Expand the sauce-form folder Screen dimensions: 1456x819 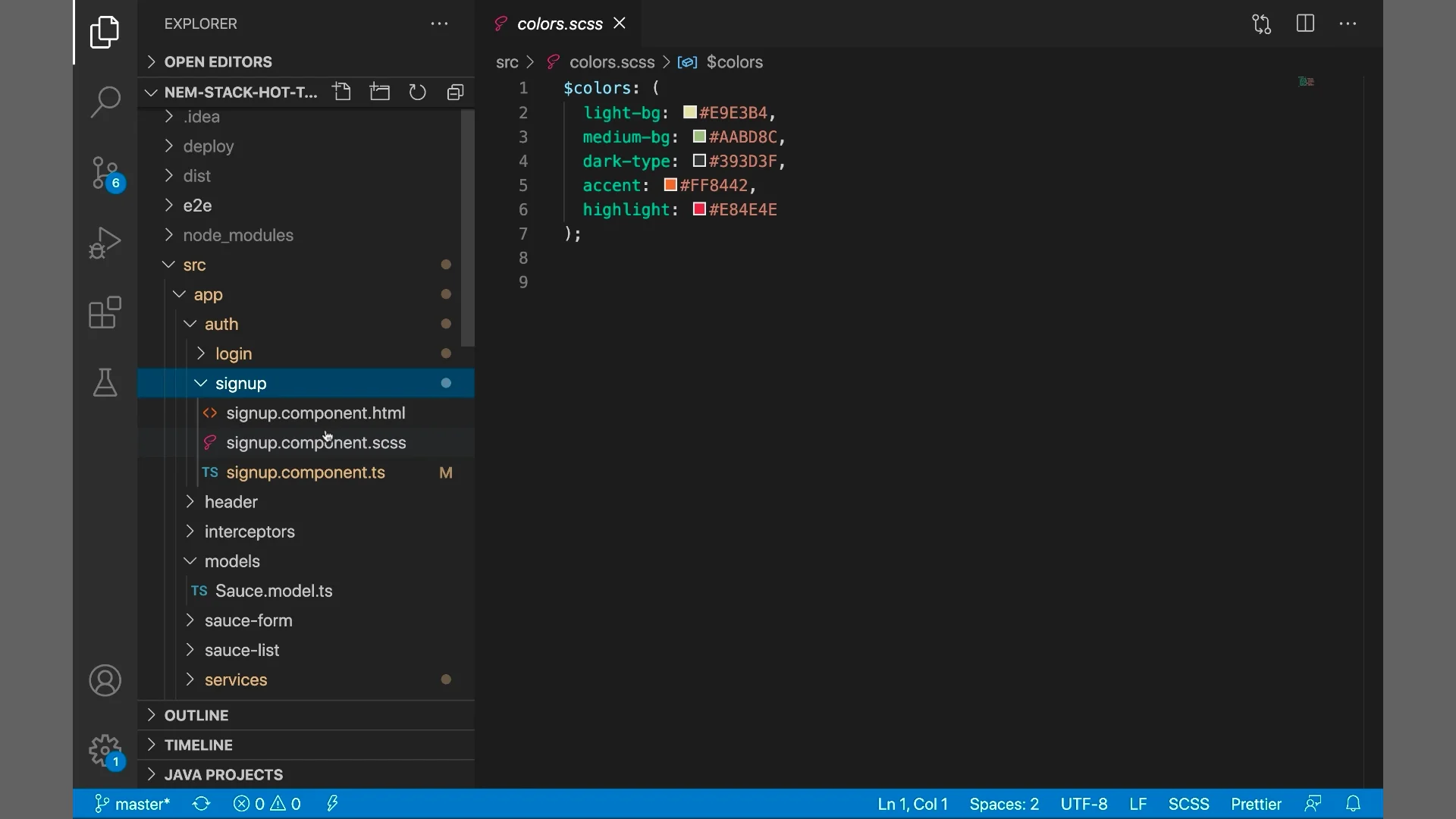coord(248,620)
